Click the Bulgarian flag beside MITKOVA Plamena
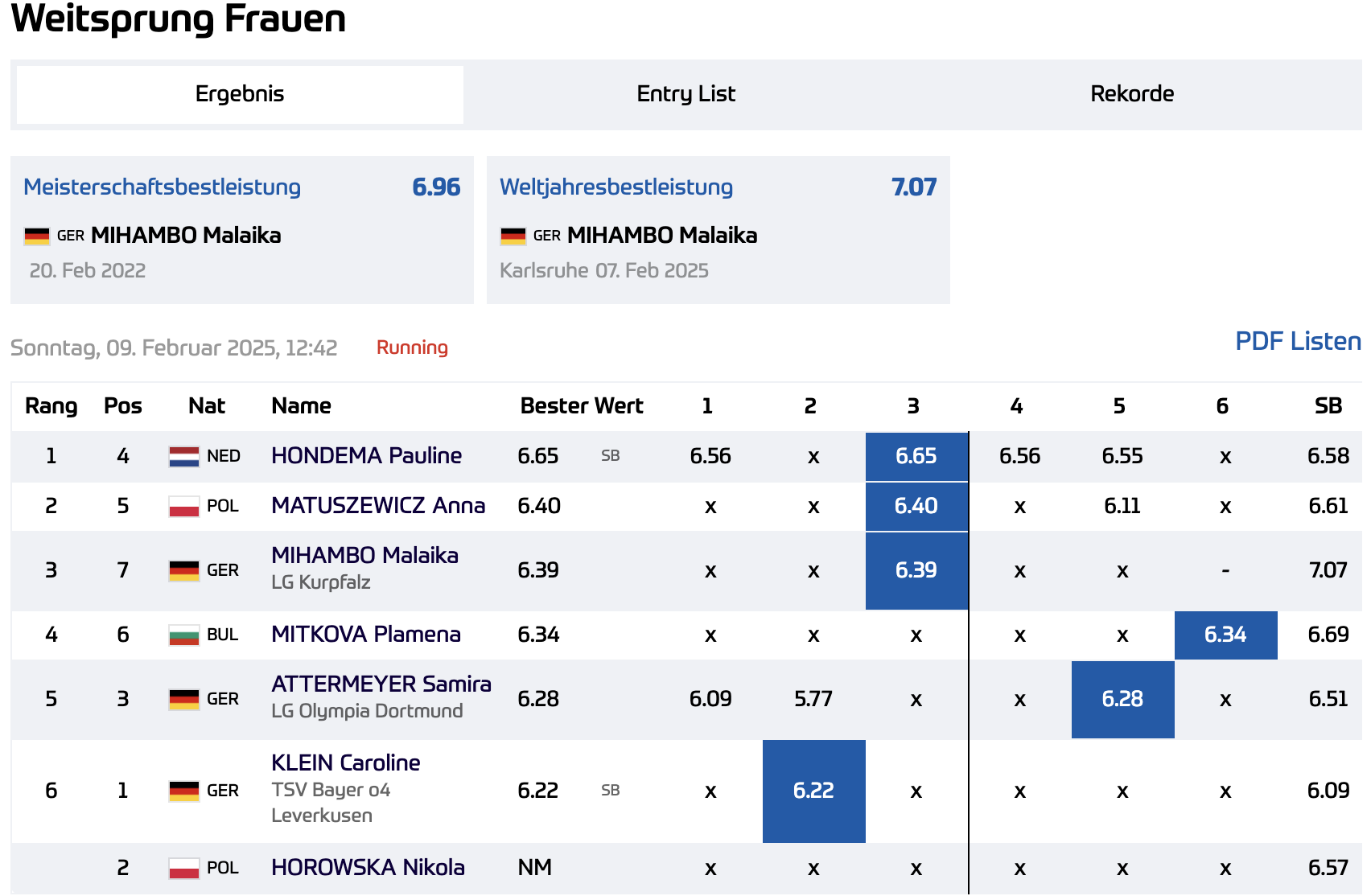This screenshot has width=1371, height=896. (x=184, y=635)
